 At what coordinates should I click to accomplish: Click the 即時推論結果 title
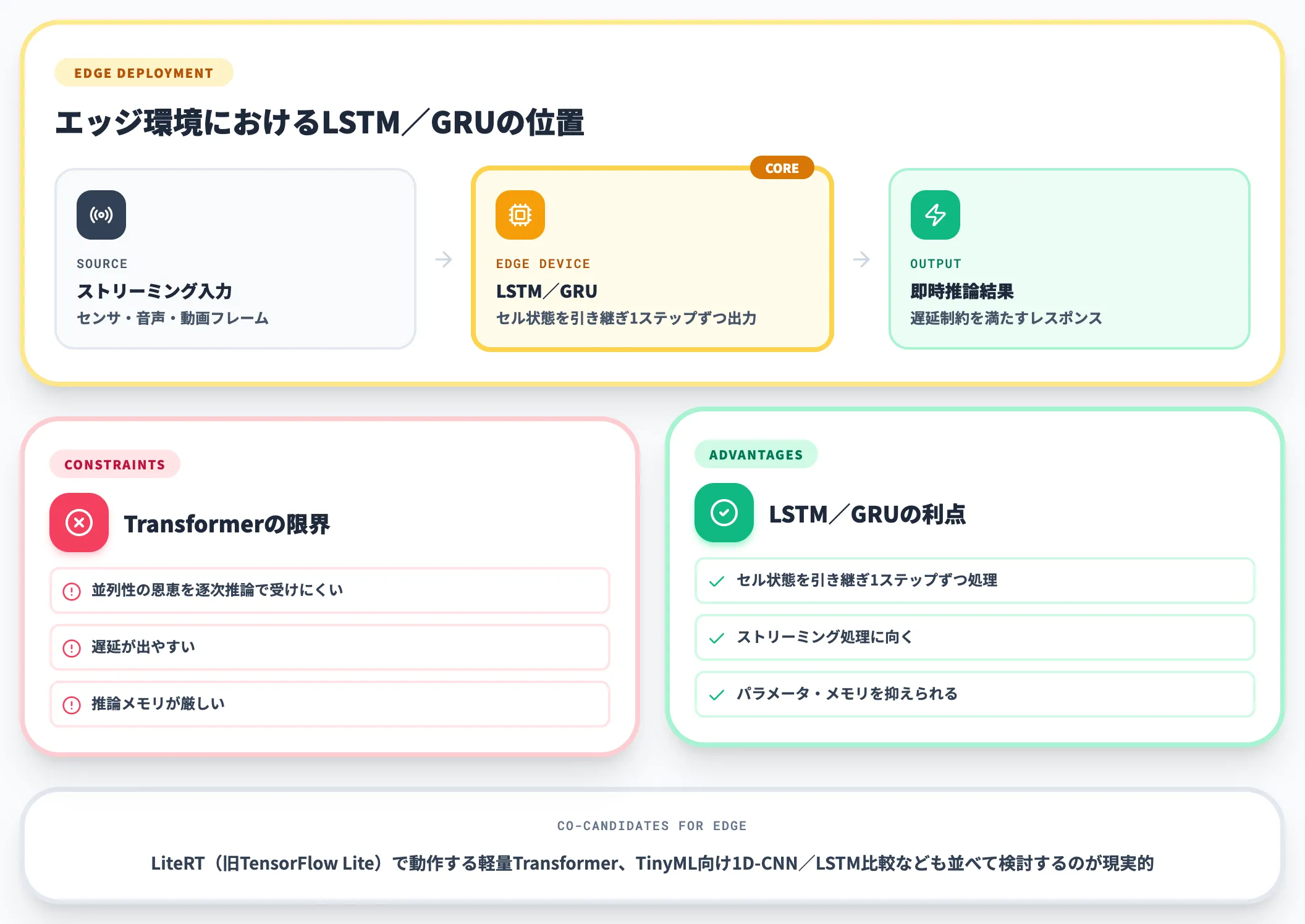tap(962, 291)
